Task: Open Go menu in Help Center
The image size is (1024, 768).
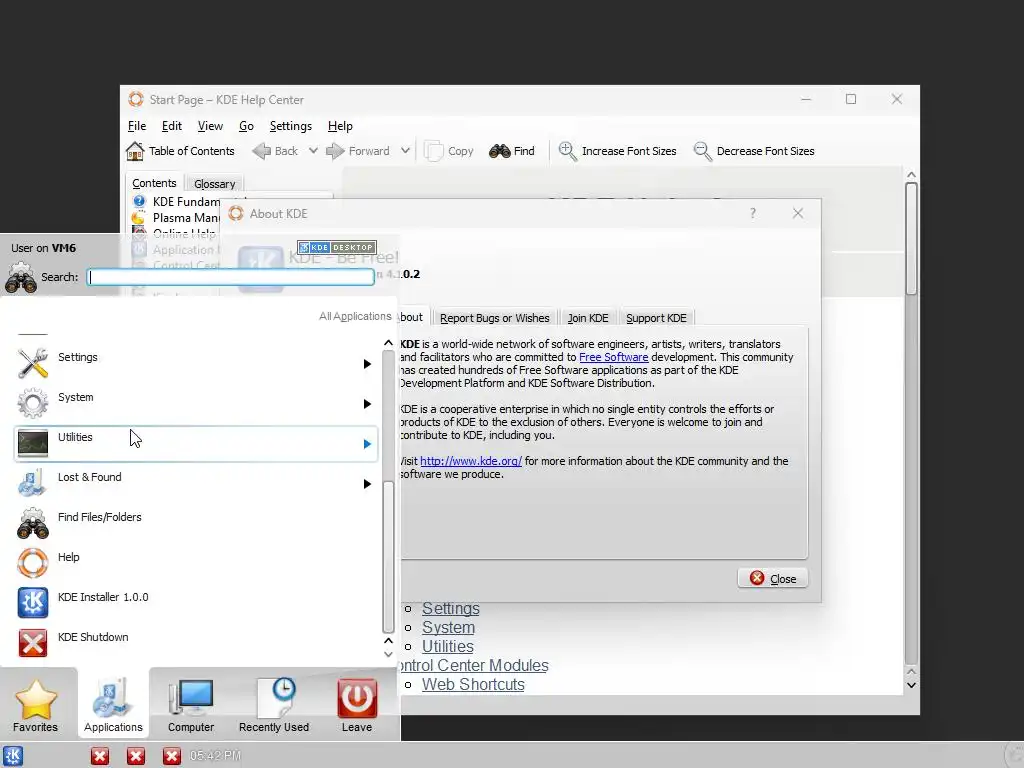Action: tap(246, 126)
